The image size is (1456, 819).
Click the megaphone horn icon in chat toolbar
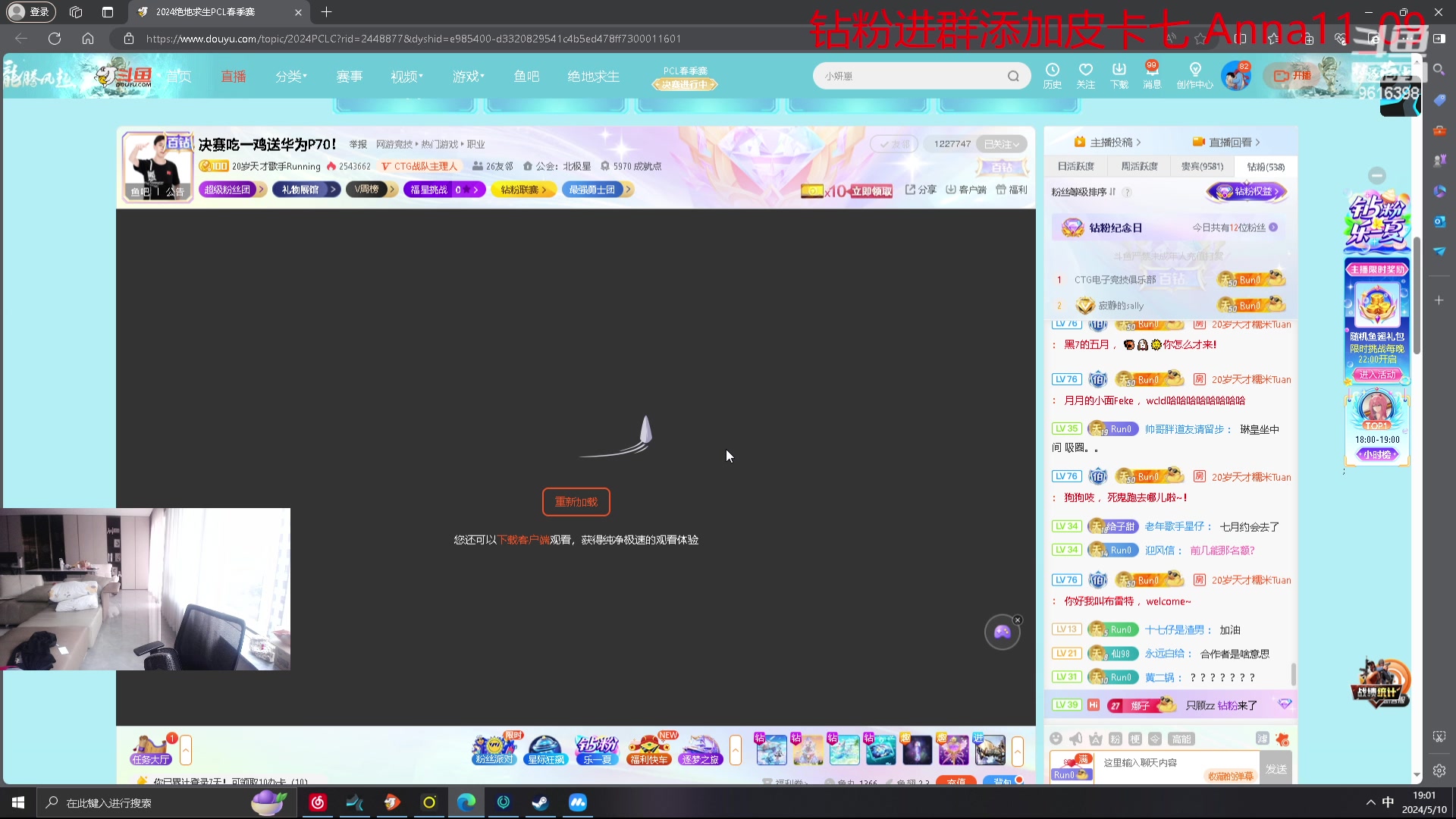1075,739
